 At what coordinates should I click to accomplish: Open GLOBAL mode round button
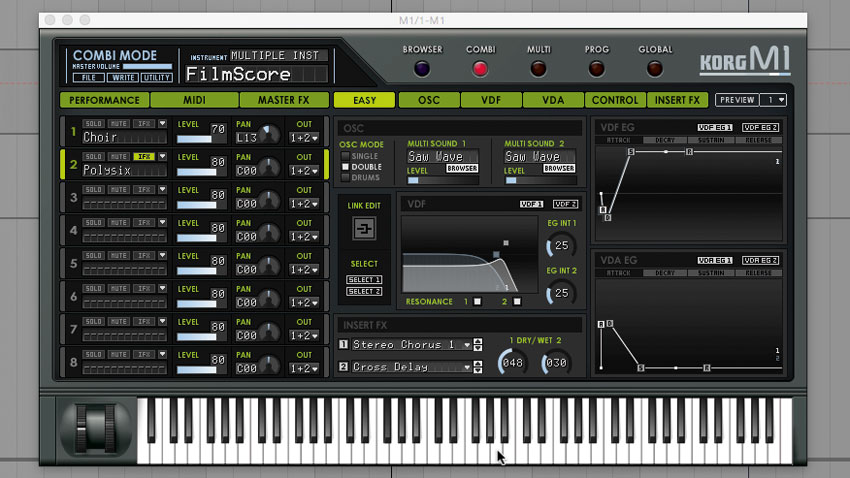pyautogui.click(x=655, y=69)
